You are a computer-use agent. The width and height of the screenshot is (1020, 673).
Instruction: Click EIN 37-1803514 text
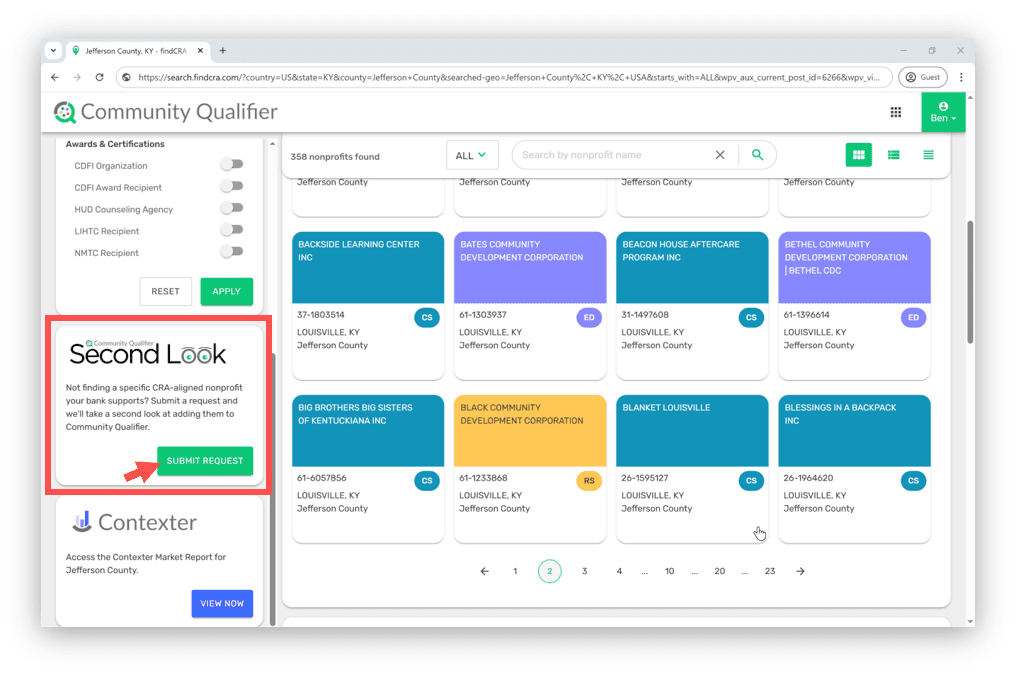[x=321, y=315]
